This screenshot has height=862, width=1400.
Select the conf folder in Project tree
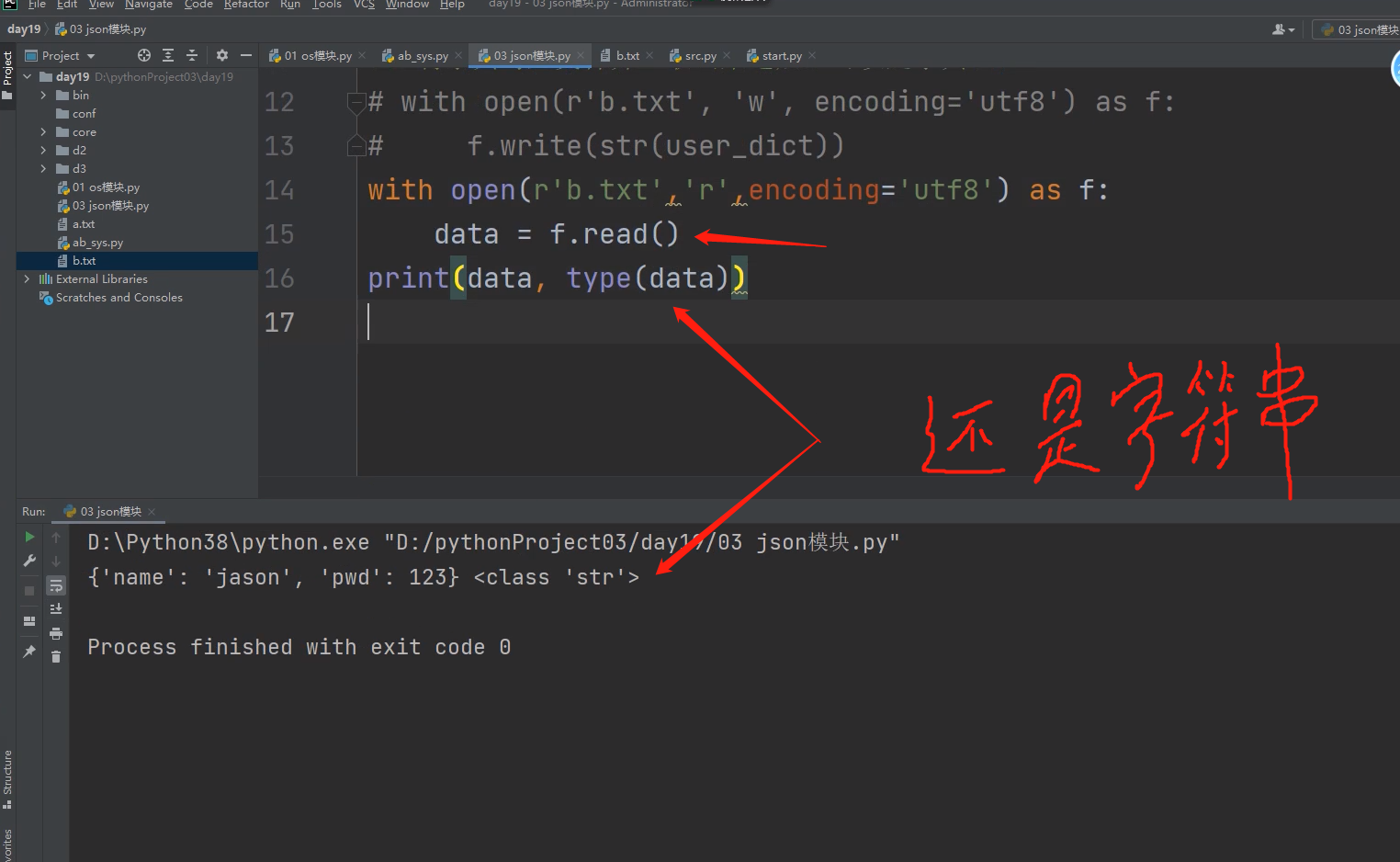tap(84, 114)
